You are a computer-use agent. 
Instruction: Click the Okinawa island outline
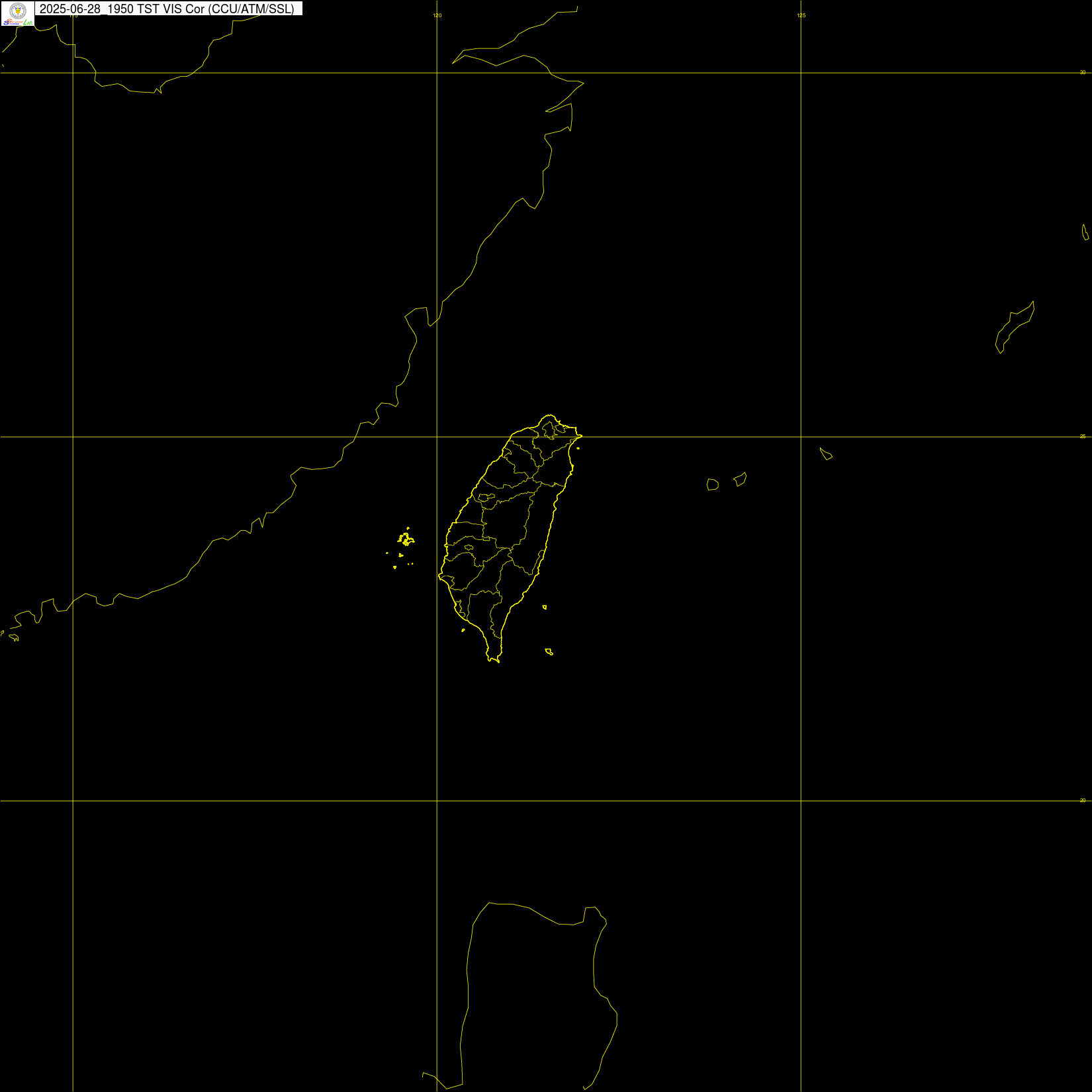point(1015,328)
